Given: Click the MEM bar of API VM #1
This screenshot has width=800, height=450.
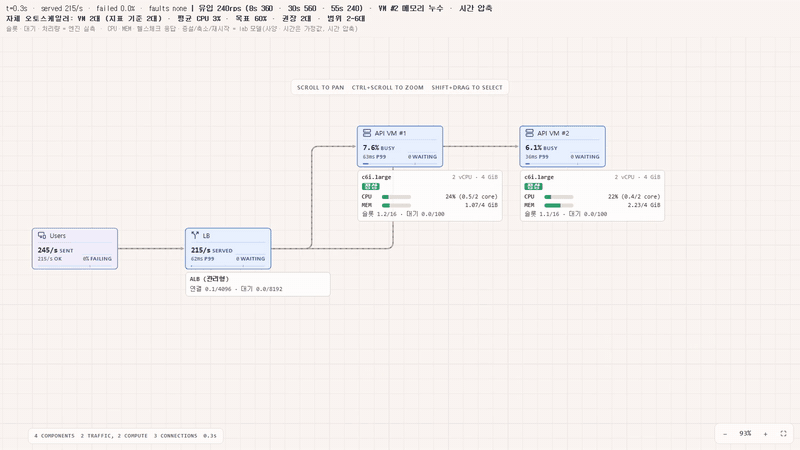Looking at the screenshot, I should click(396, 205).
